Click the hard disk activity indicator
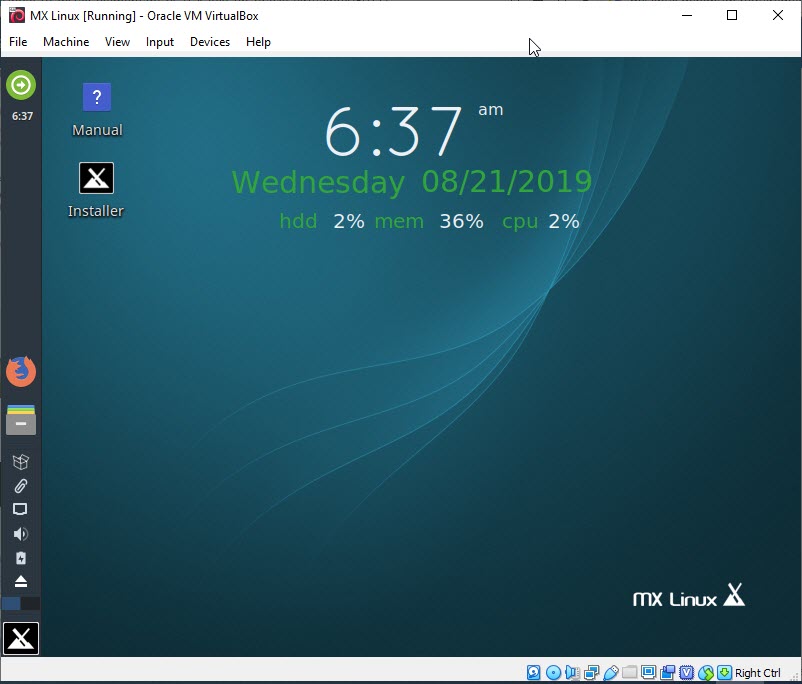 tap(533, 672)
